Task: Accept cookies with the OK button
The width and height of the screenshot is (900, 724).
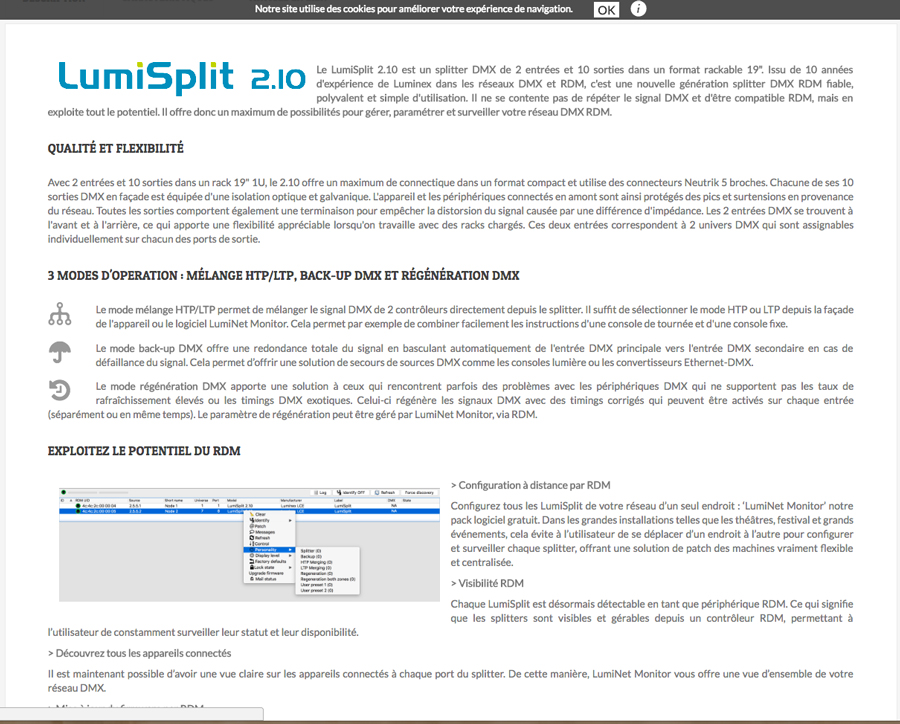Action: 606,10
